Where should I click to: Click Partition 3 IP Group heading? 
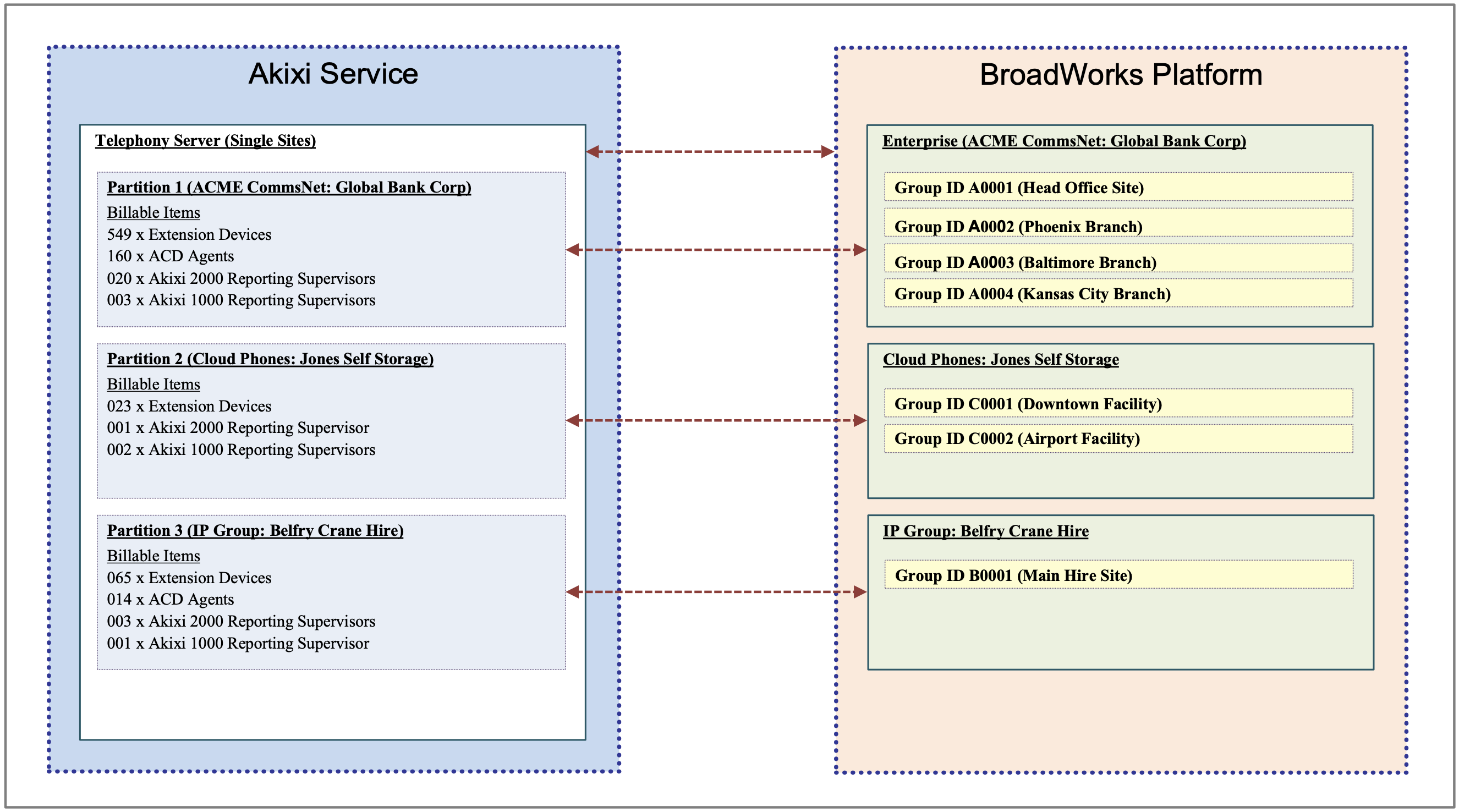pyautogui.click(x=255, y=530)
